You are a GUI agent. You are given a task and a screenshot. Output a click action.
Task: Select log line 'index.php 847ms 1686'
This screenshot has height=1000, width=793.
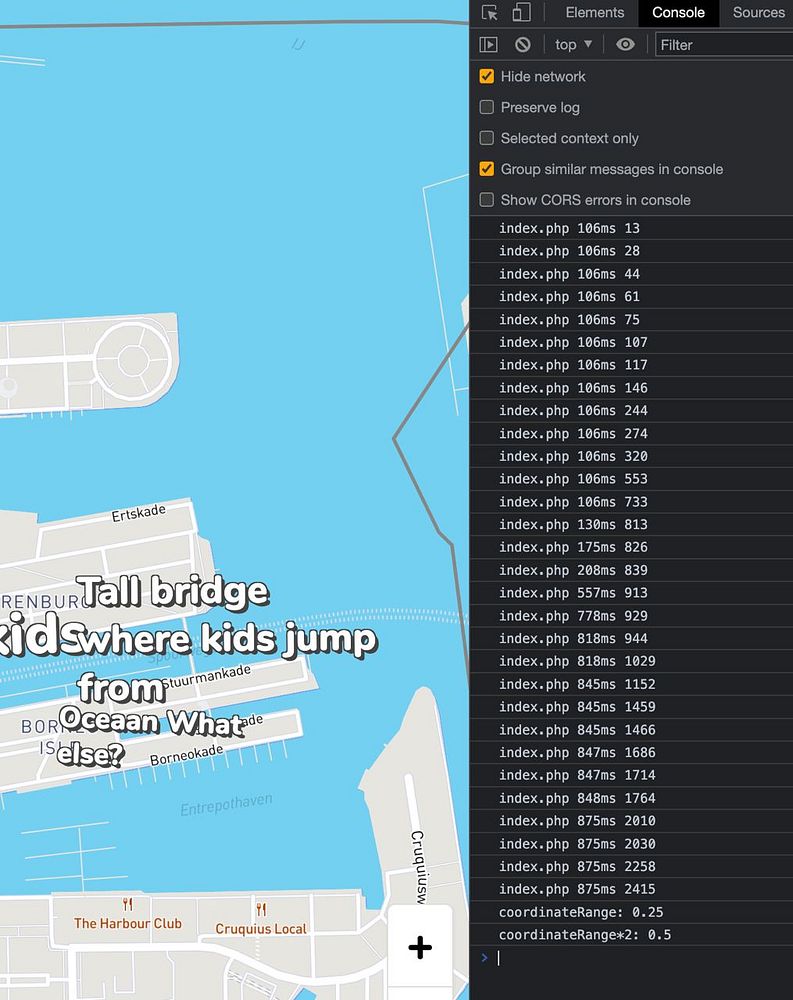click(632, 753)
